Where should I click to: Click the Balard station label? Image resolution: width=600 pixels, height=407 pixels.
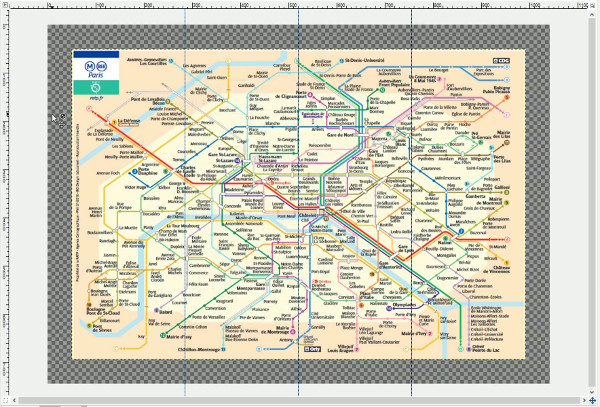(166, 312)
